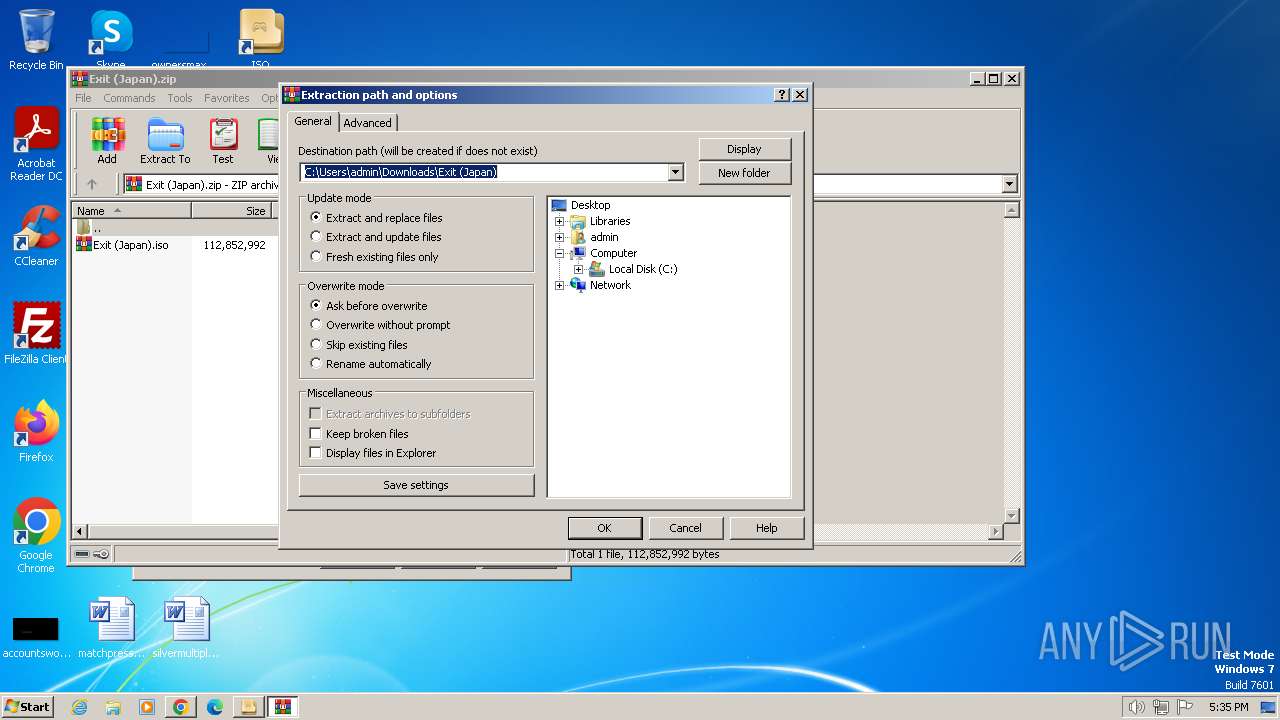The height and width of the screenshot is (720, 1280).
Task: Open Firefox desktop shortcut
Action: pos(36,431)
